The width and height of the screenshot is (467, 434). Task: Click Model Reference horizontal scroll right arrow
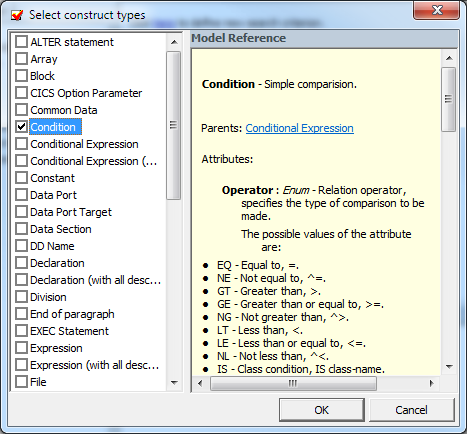(x=432, y=383)
